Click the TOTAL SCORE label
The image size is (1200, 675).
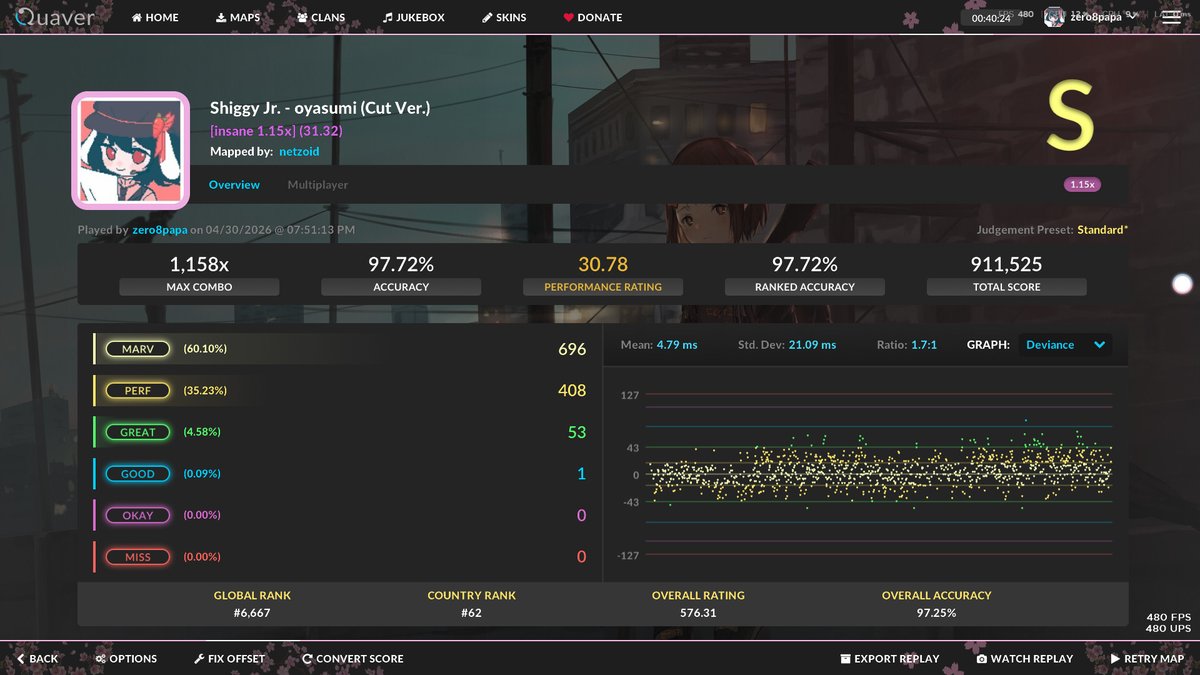(x=1006, y=287)
